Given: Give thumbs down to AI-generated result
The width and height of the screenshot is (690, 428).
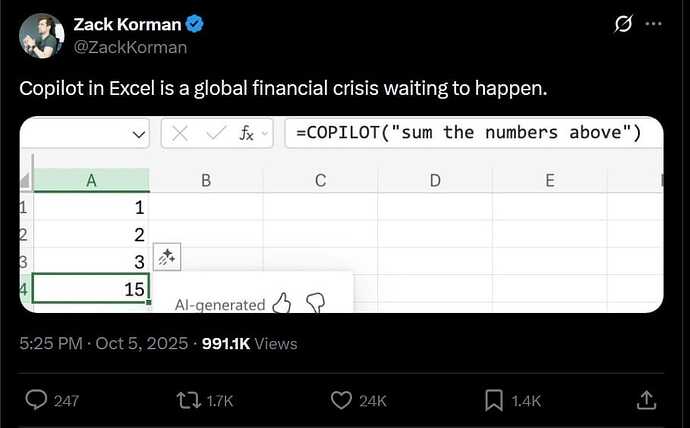Looking at the screenshot, I should 315,302.
